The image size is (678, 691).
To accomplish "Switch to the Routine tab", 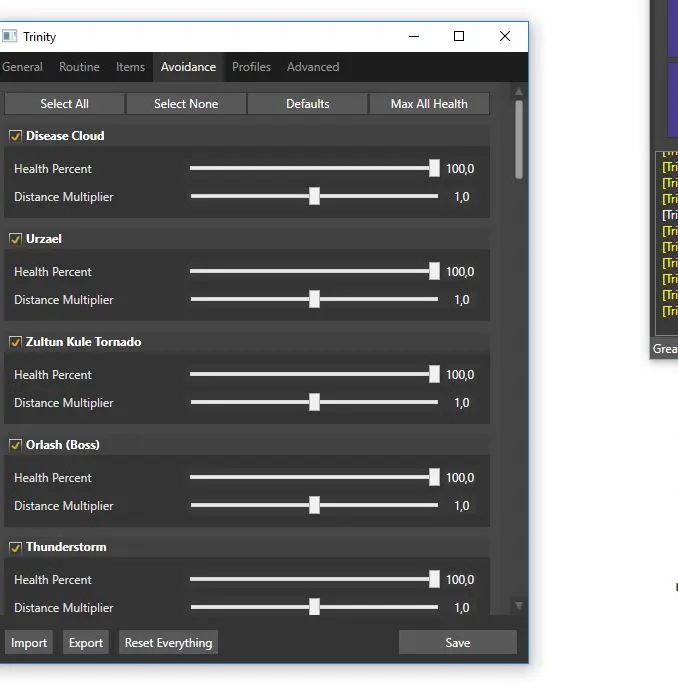I will [x=79, y=67].
